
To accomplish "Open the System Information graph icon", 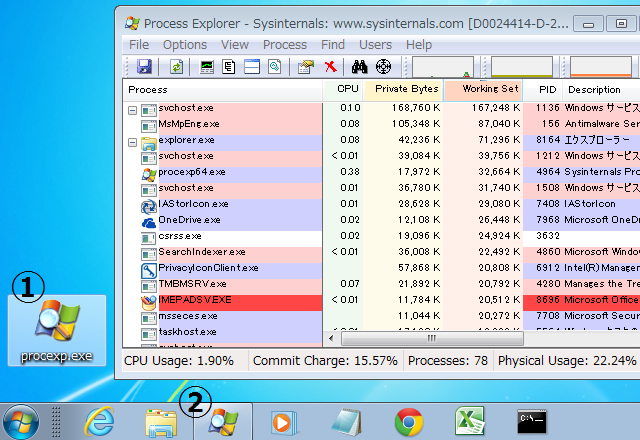I will coord(207,67).
